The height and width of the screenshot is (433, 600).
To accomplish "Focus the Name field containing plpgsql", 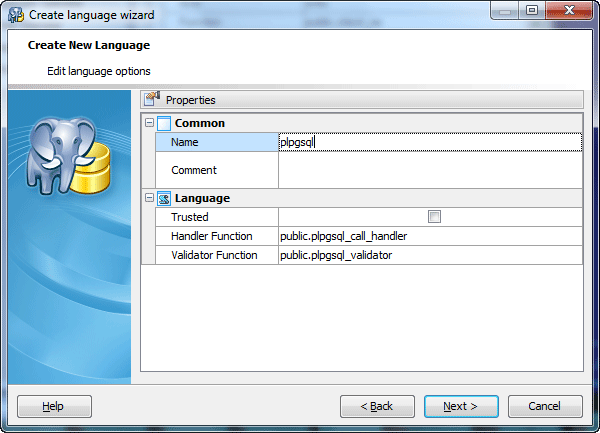I will [x=430, y=142].
